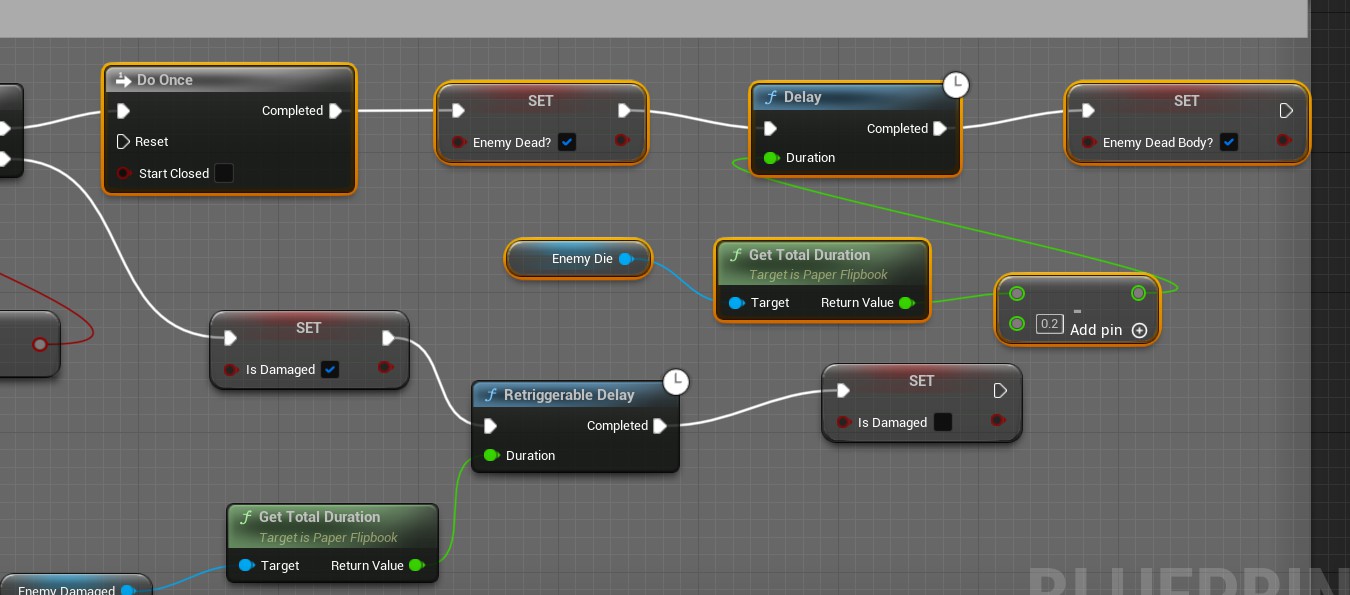The image size is (1350, 595).
Task: Click the Enemy Die variable output pin
Action: pos(626,259)
